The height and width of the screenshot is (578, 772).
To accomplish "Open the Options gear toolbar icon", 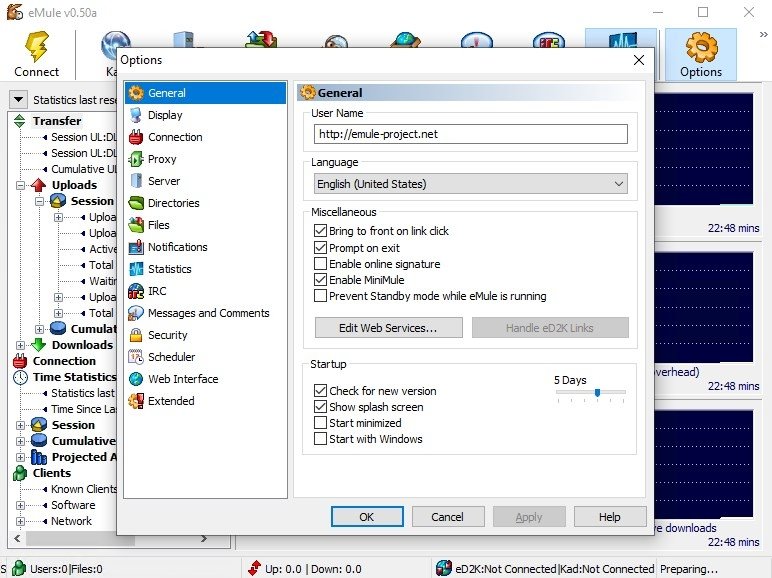I will coord(700,47).
